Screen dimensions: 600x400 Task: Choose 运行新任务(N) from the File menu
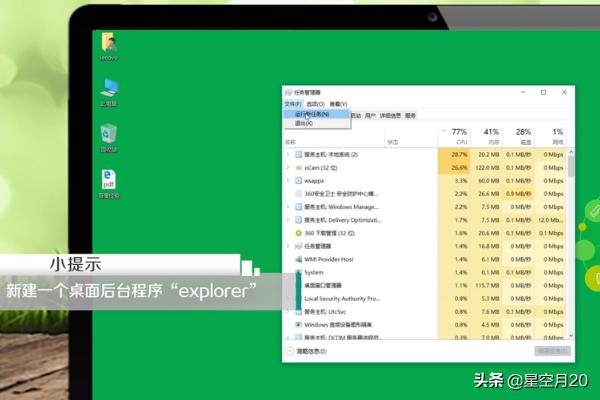[x=317, y=114]
